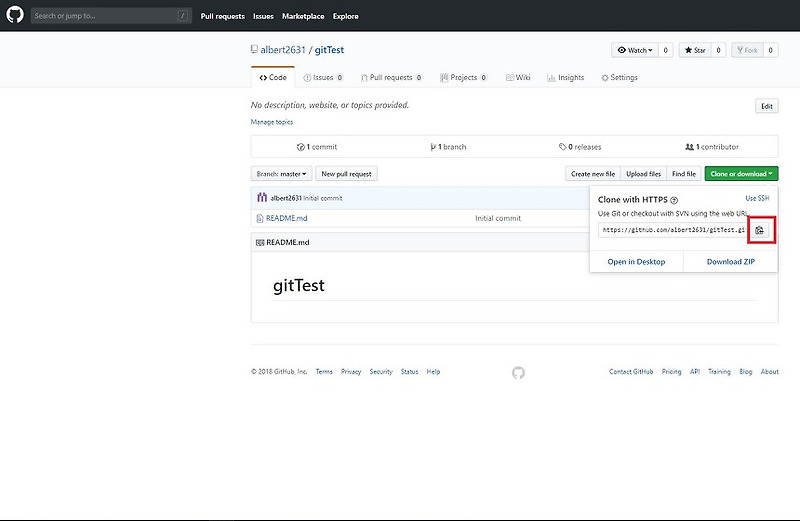Screen dimensions: 800x521
Task: Open Issues in top navigation
Action: tap(263, 16)
